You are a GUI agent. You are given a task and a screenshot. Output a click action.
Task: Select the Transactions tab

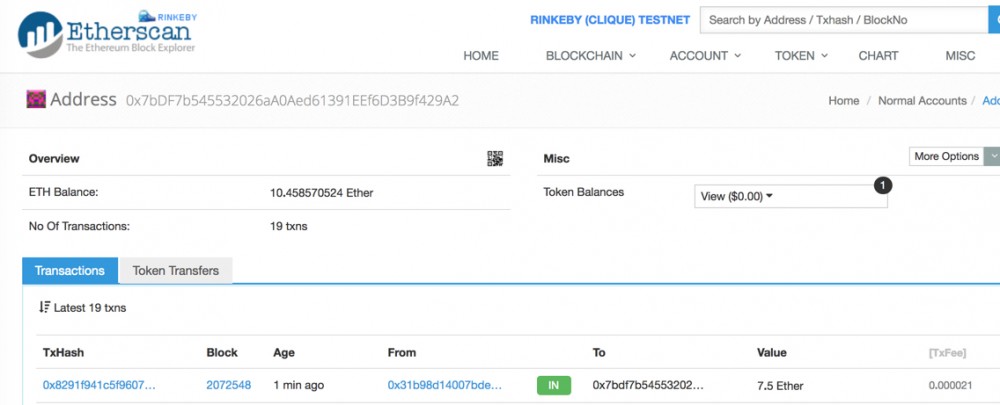70,270
